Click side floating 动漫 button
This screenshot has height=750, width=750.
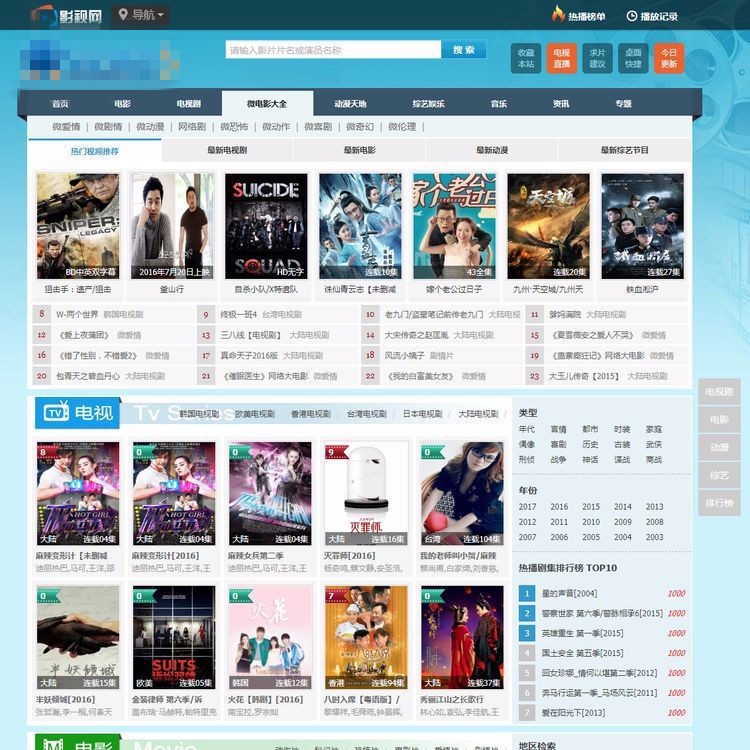pos(719,447)
